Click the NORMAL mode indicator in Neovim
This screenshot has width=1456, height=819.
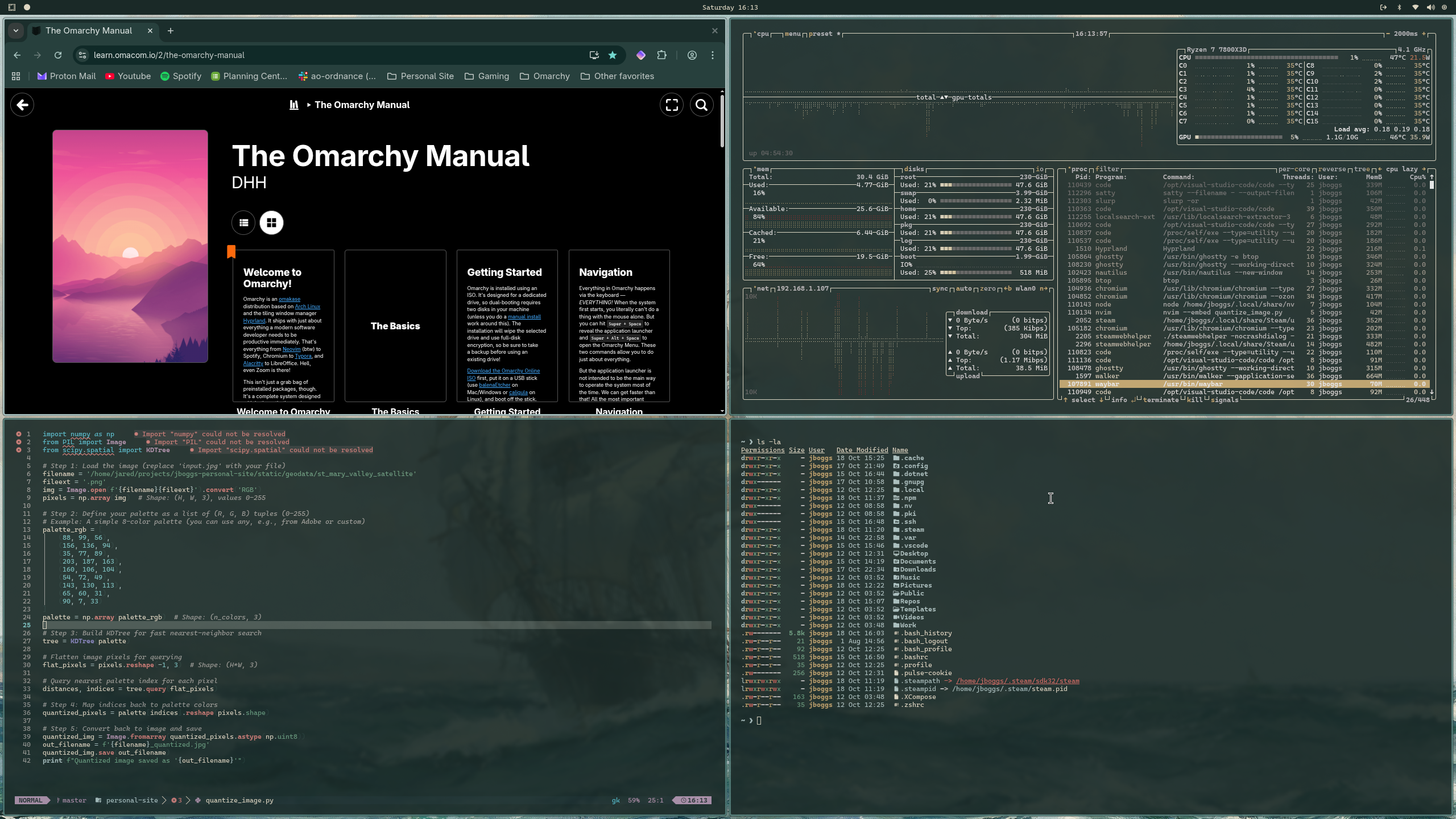(x=31, y=800)
